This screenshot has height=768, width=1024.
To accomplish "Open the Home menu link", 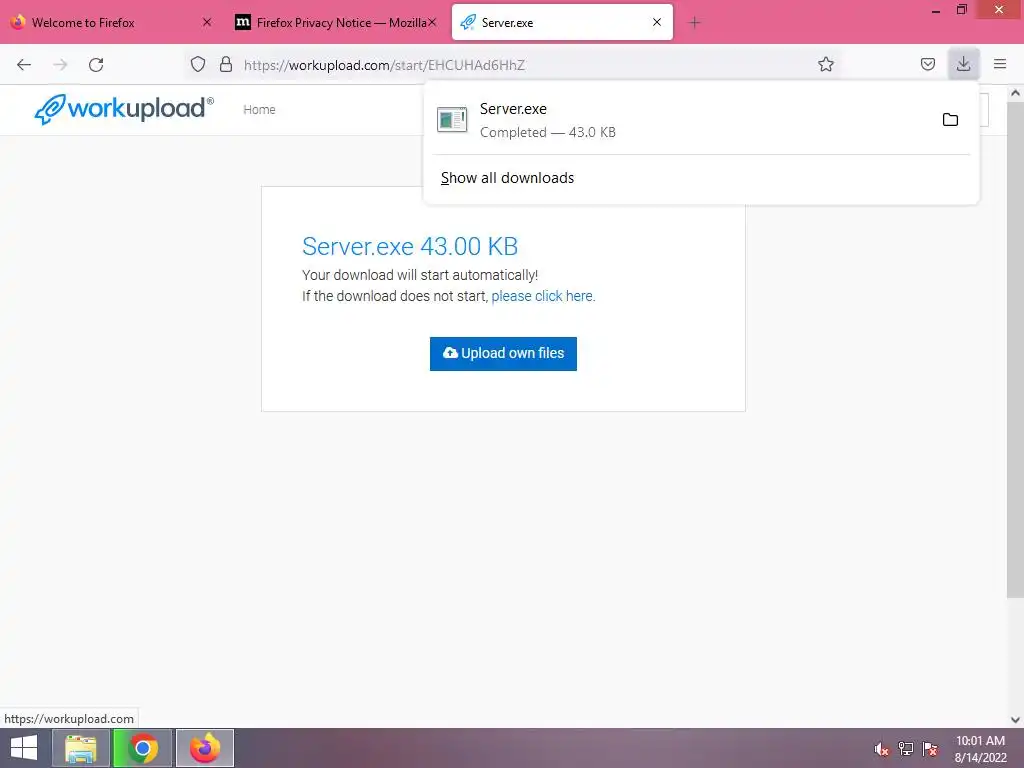I will point(259,110).
